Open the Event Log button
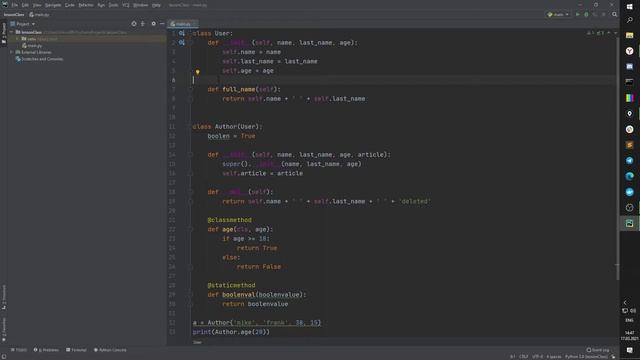The image size is (640, 360). pos(598,350)
